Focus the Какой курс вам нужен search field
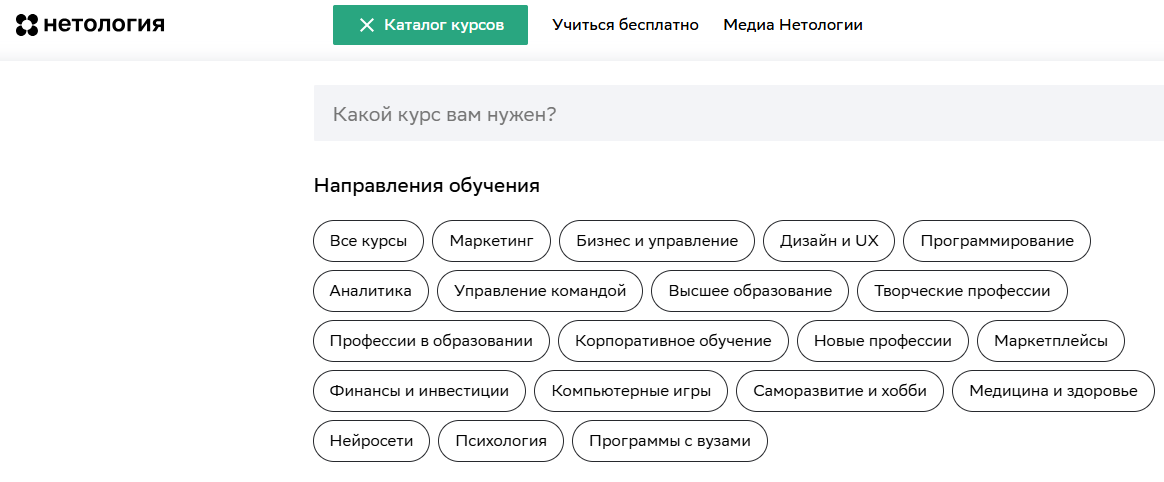Screen dimensions: 1164x482 (x=738, y=114)
